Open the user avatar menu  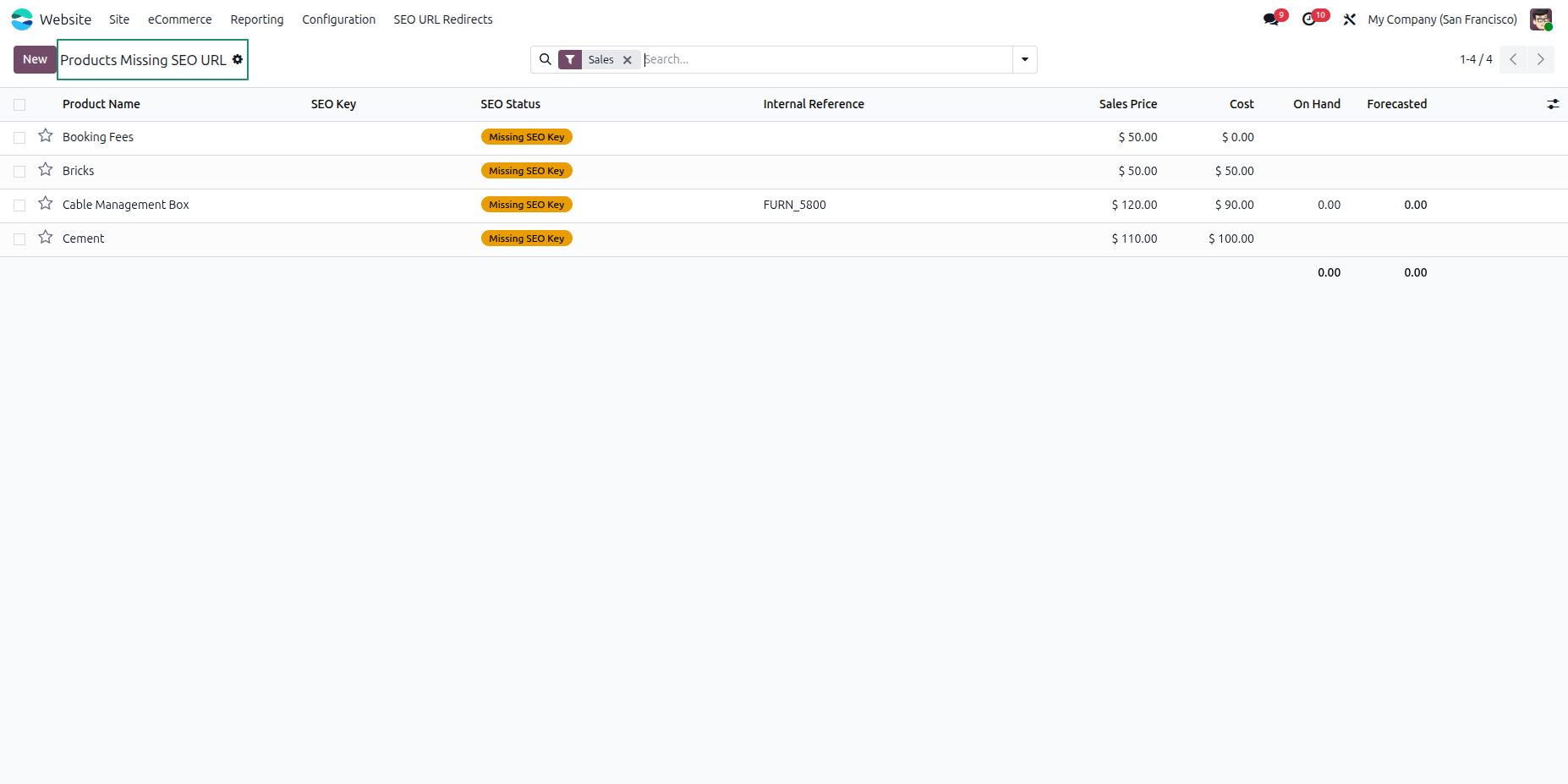tap(1541, 19)
